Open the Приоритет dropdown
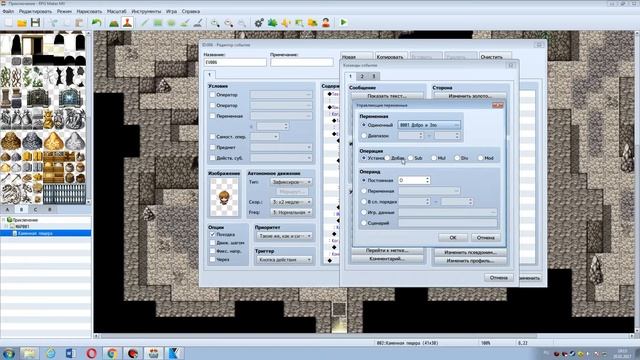The width and height of the screenshot is (640, 360). coord(284,236)
